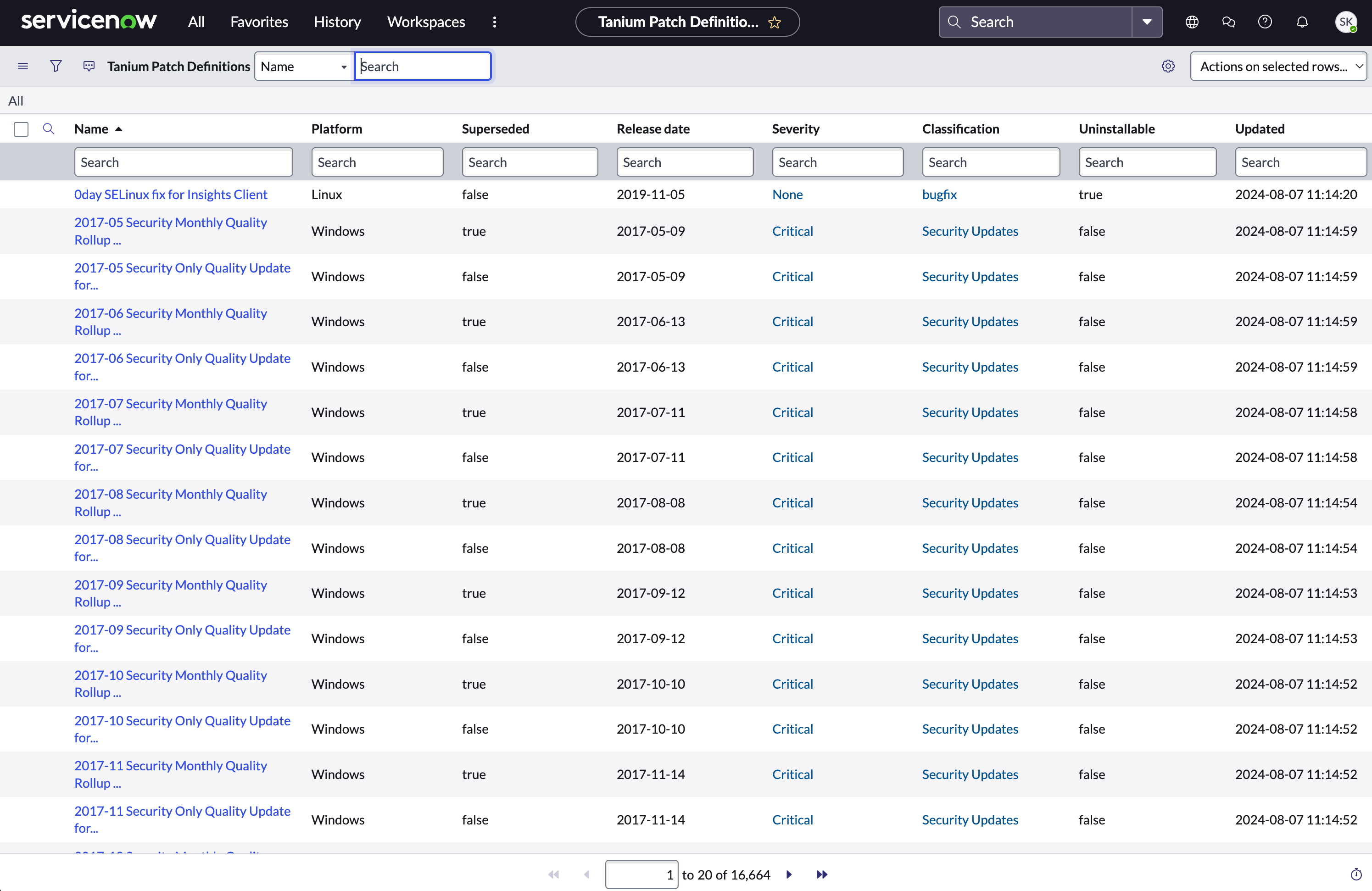
Task: Click the list context menu hamburger icon
Action: click(23, 66)
